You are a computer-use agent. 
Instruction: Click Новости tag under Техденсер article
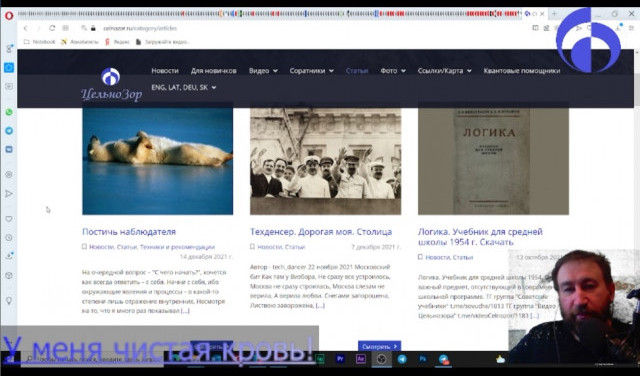269,247
